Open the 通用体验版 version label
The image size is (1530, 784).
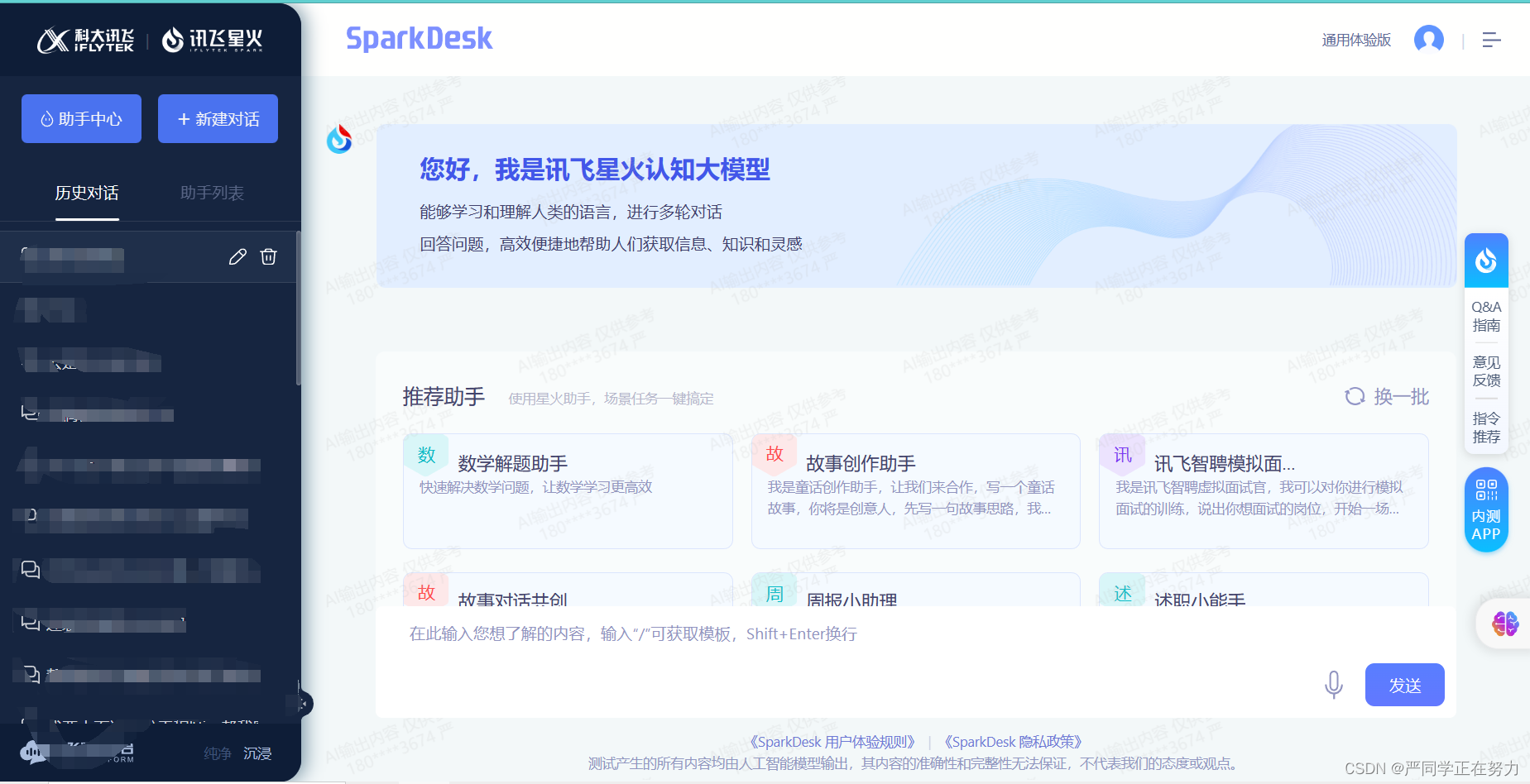(1356, 40)
